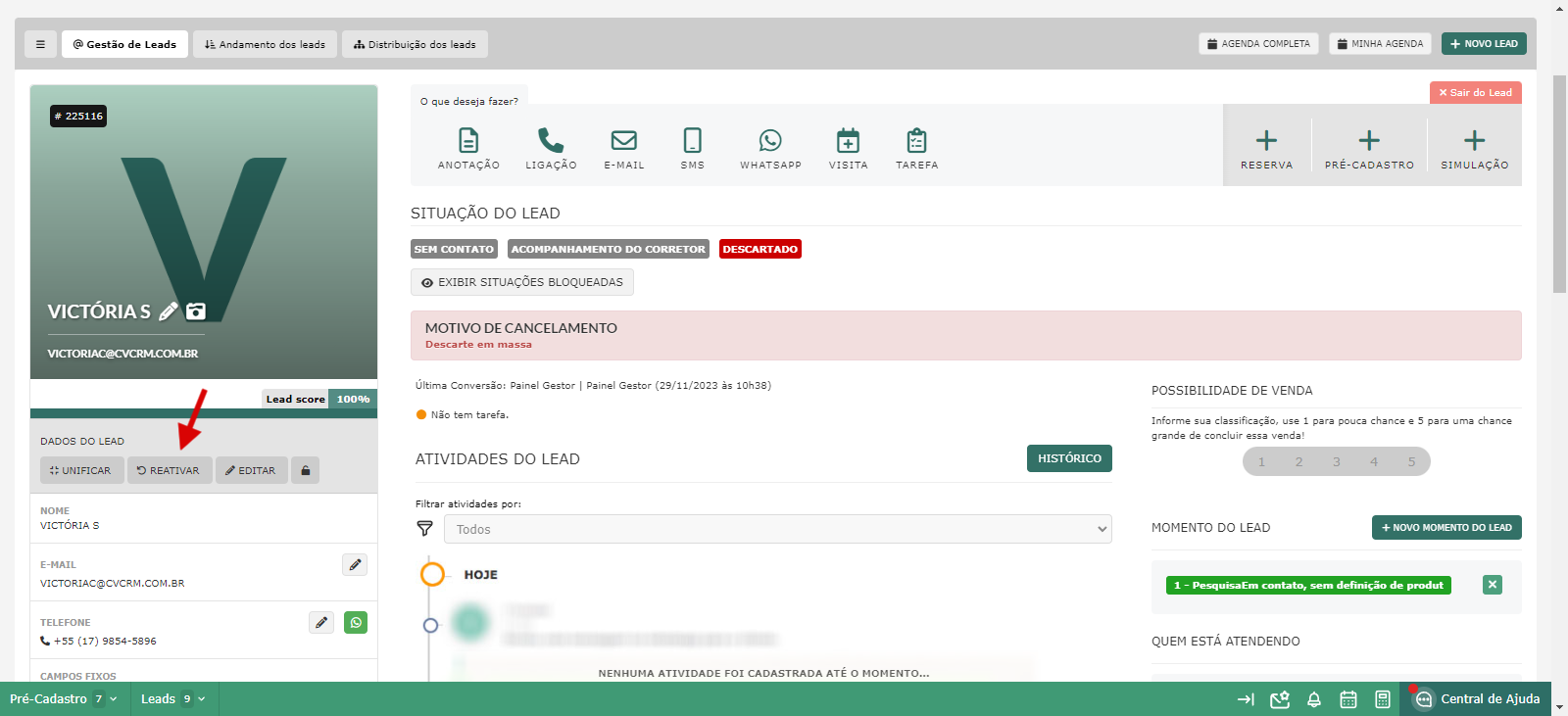The image size is (1568, 716).
Task: Rate sale possibility as 4
Action: click(1374, 461)
